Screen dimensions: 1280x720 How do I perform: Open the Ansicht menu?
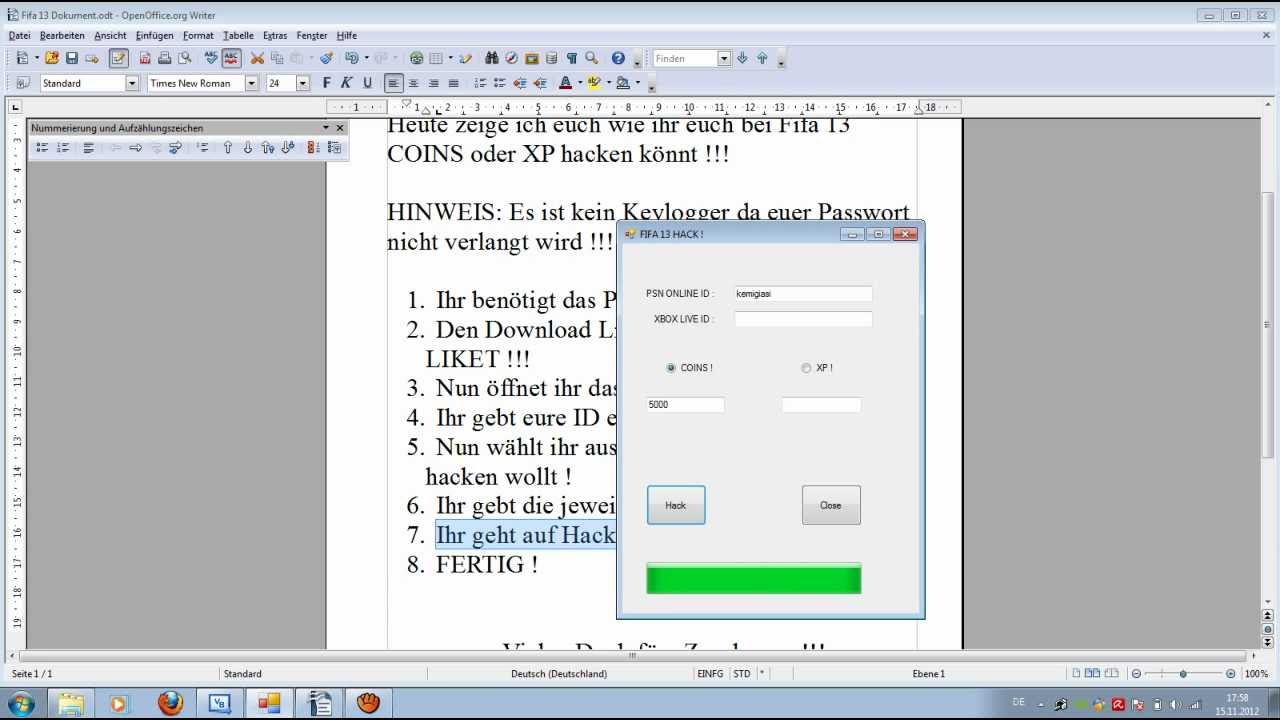point(110,35)
